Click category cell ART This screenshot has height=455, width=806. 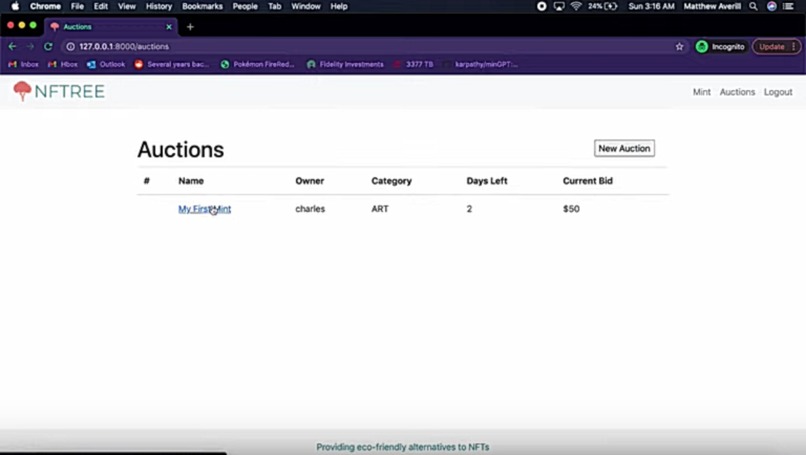point(380,209)
